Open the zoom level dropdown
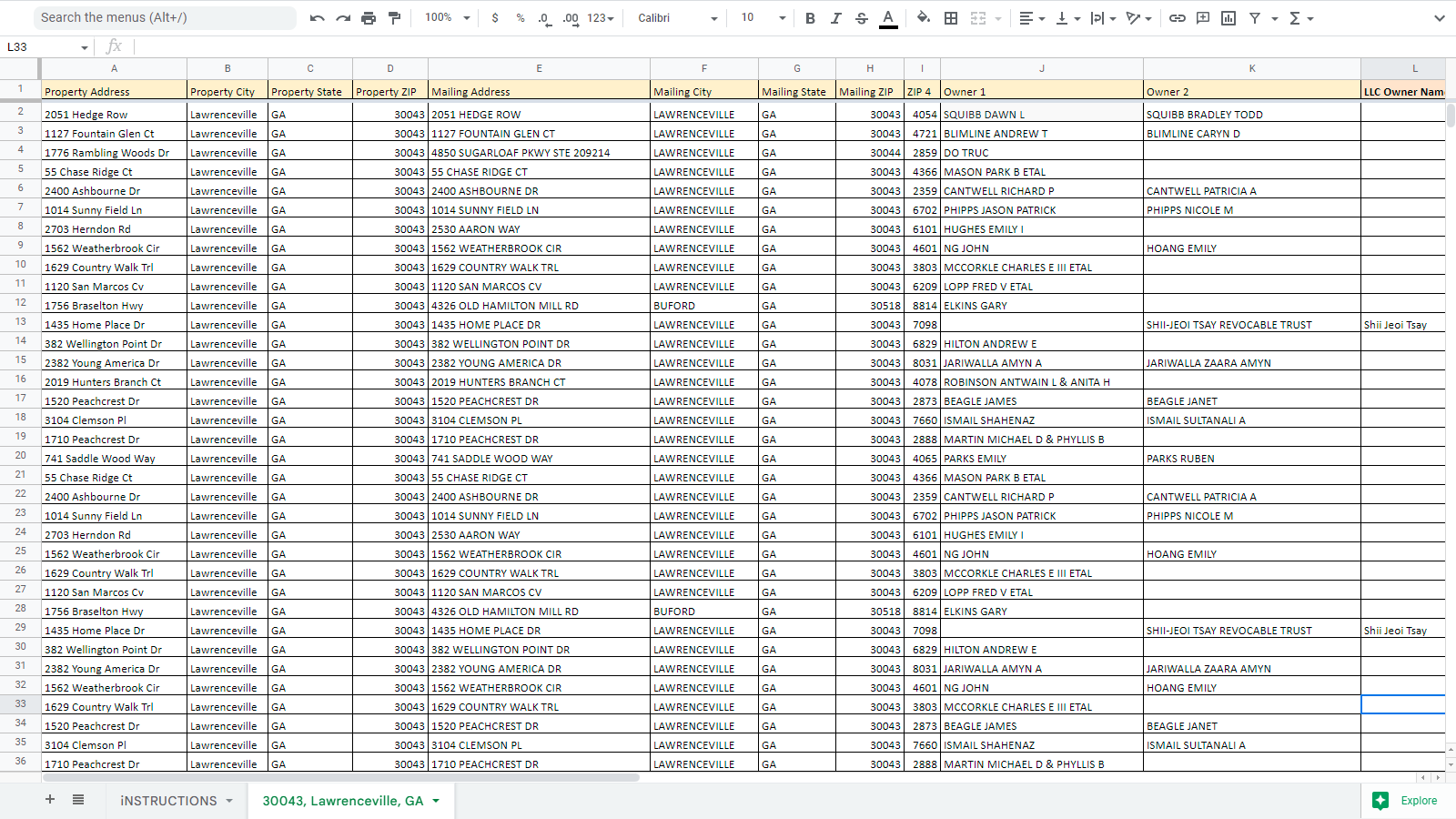 [447, 18]
